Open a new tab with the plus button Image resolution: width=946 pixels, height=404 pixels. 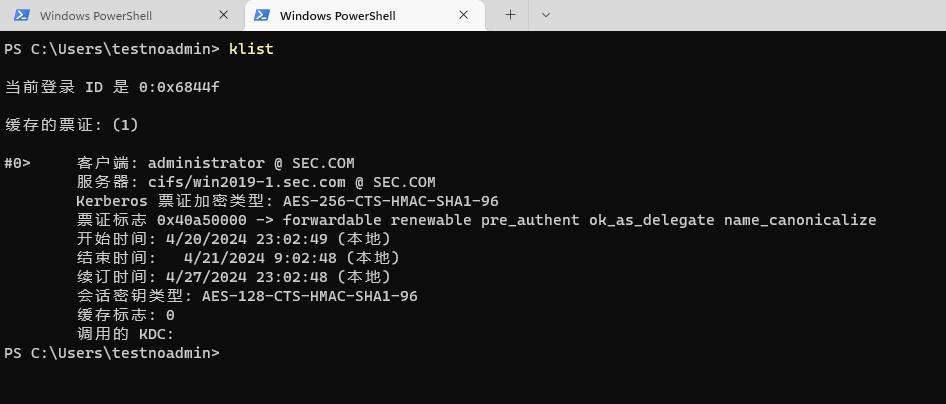(510, 15)
